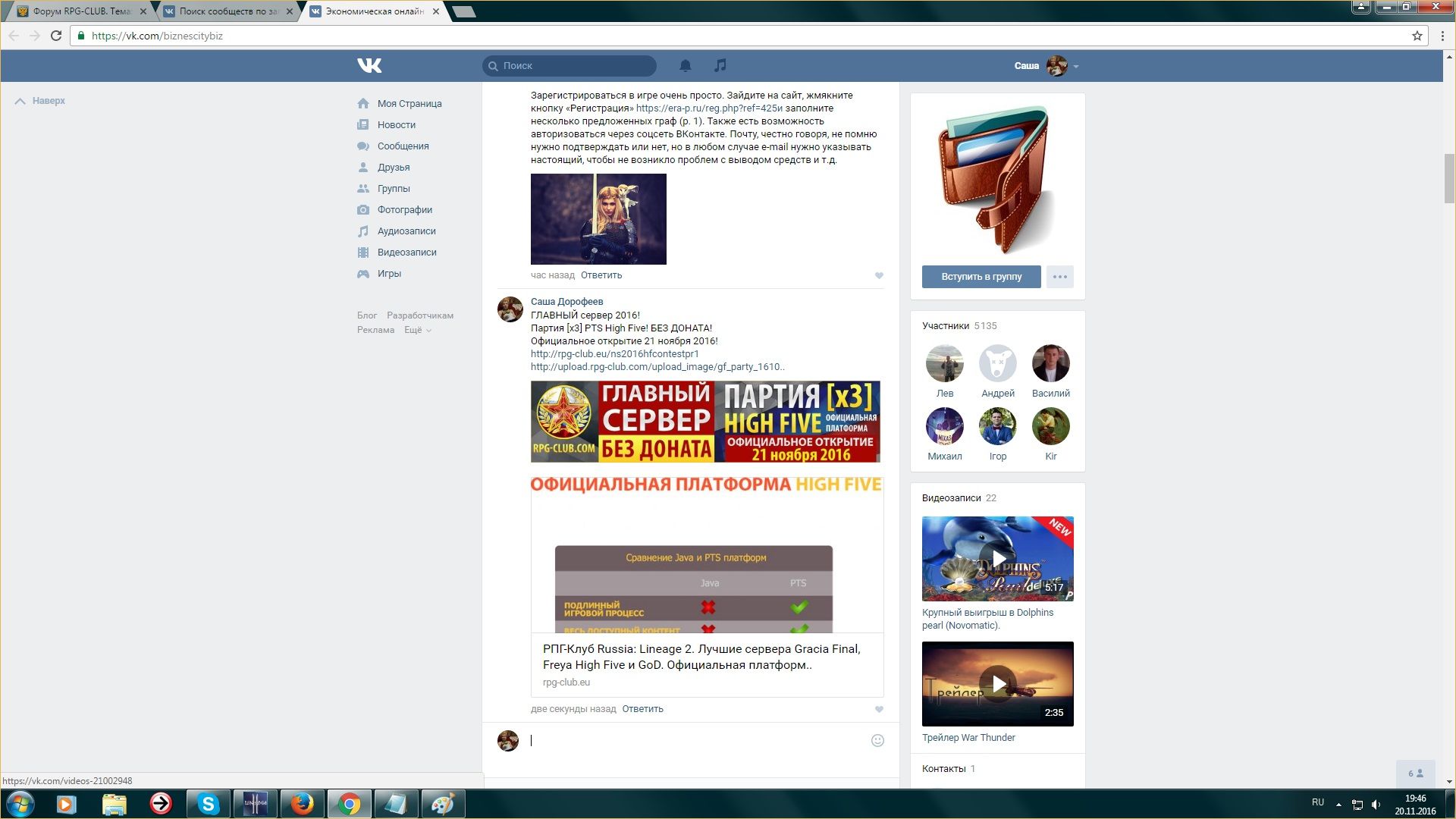Click the Видеозаписи film icon in sidebar
Image resolution: width=1456 pixels, height=819 pixels.
click(x=363, y=253)
